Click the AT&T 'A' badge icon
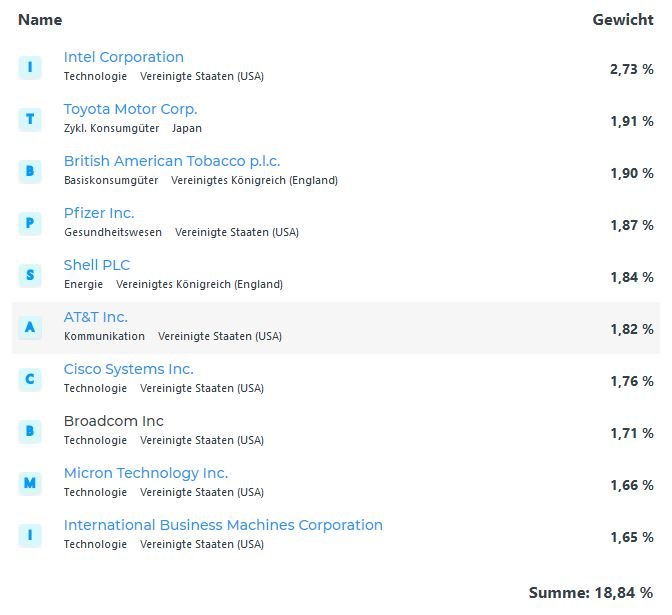This screenshot has height=615, width=672. click(30, 327)
